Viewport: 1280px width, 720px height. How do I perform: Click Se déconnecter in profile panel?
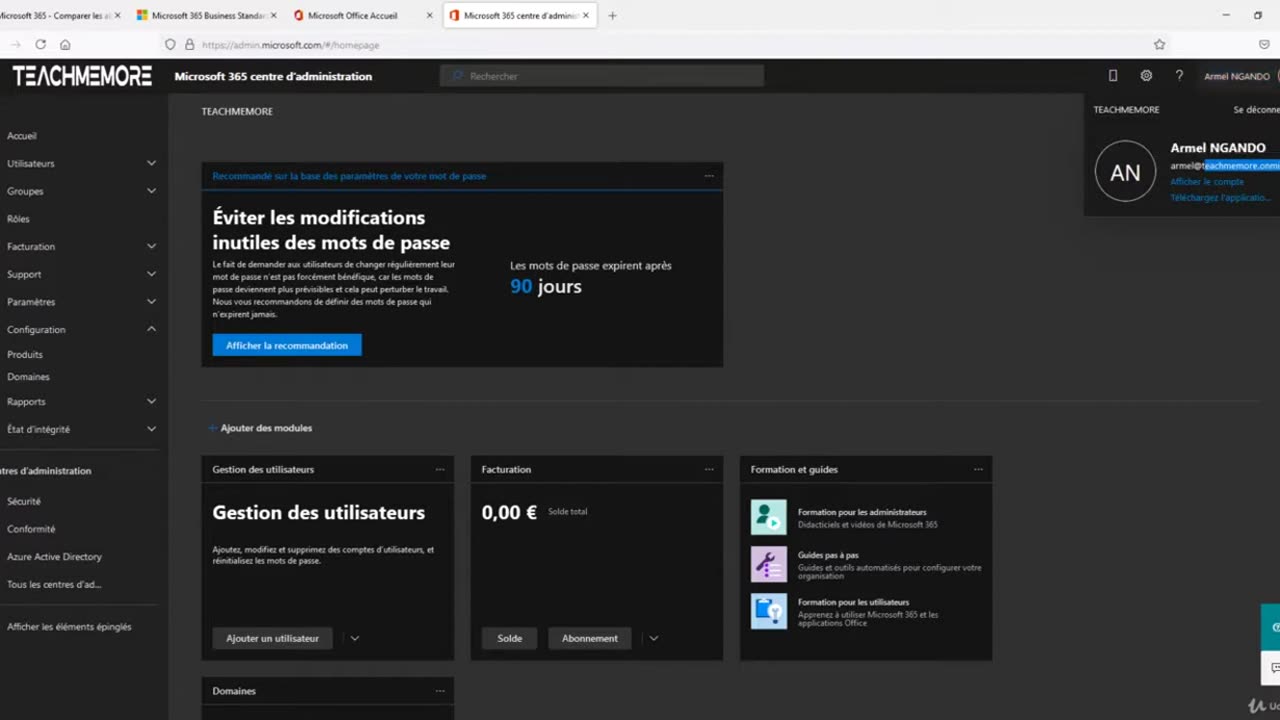[x=1256, y=110]
